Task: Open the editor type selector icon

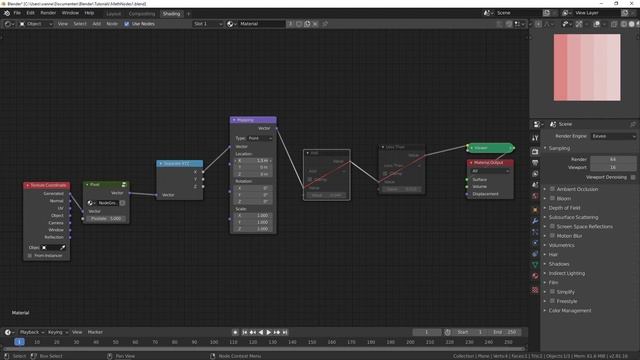Action: click(x=9, y=24)
